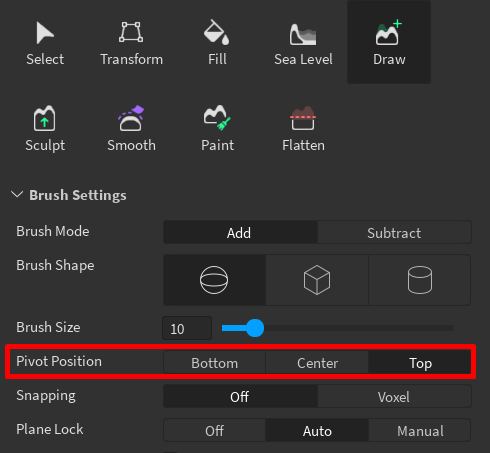Set Pivot Position to Center
The width and height of the screenshot is (490, 453).
point(317,363)
